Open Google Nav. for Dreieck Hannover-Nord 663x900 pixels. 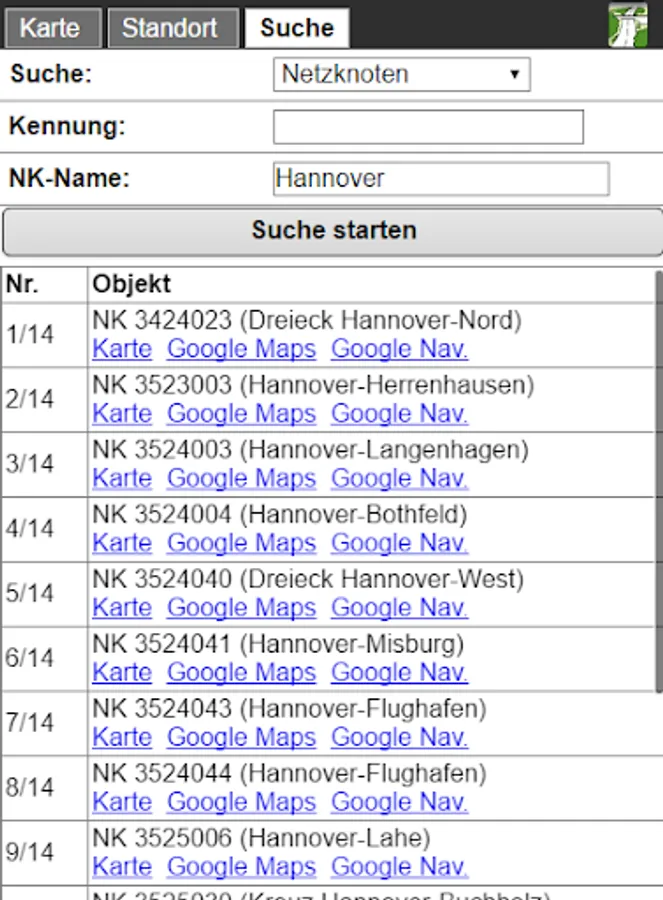click(x=399, y=349)
